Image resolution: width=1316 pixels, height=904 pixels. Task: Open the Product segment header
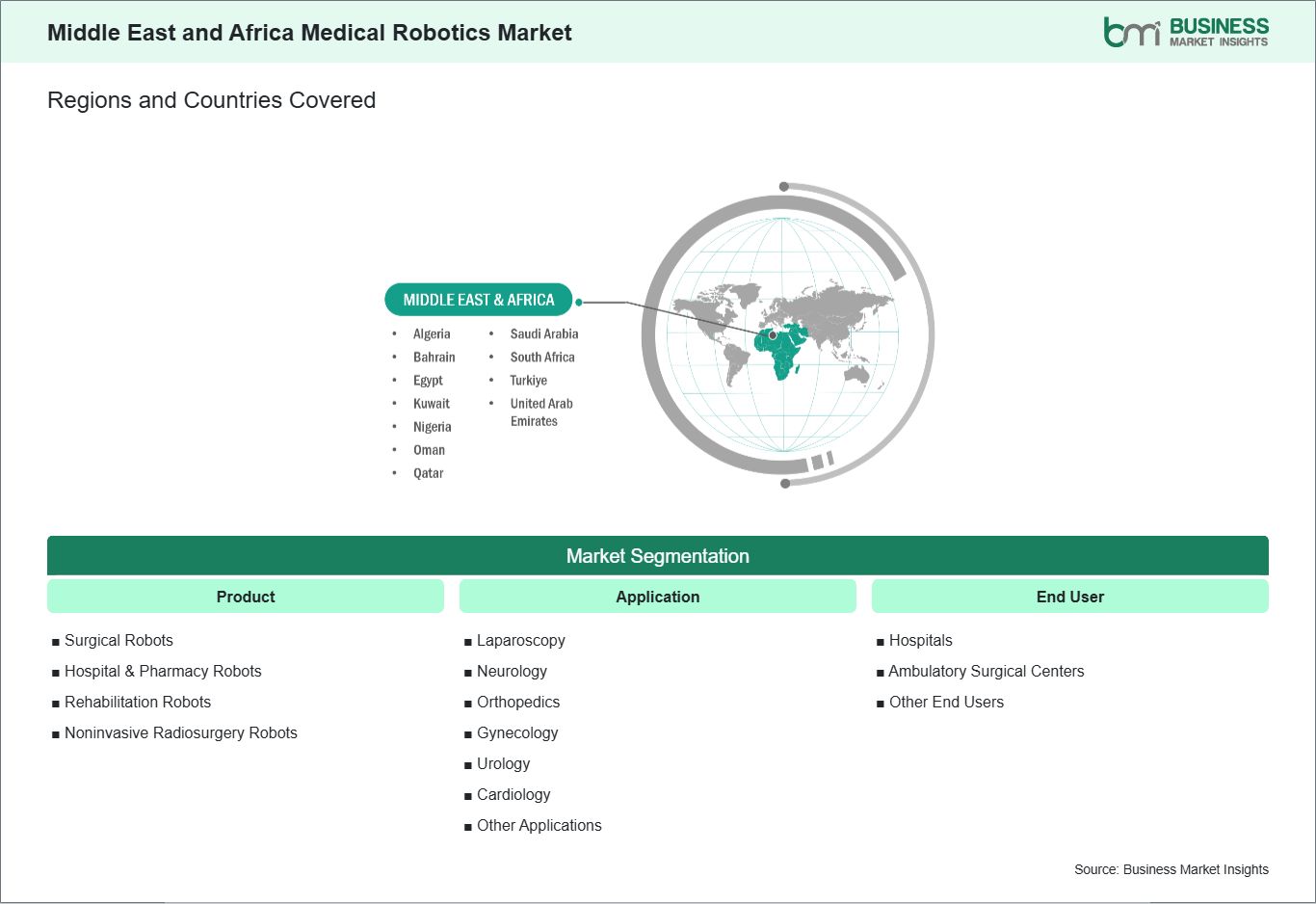[x=246, y=597]
